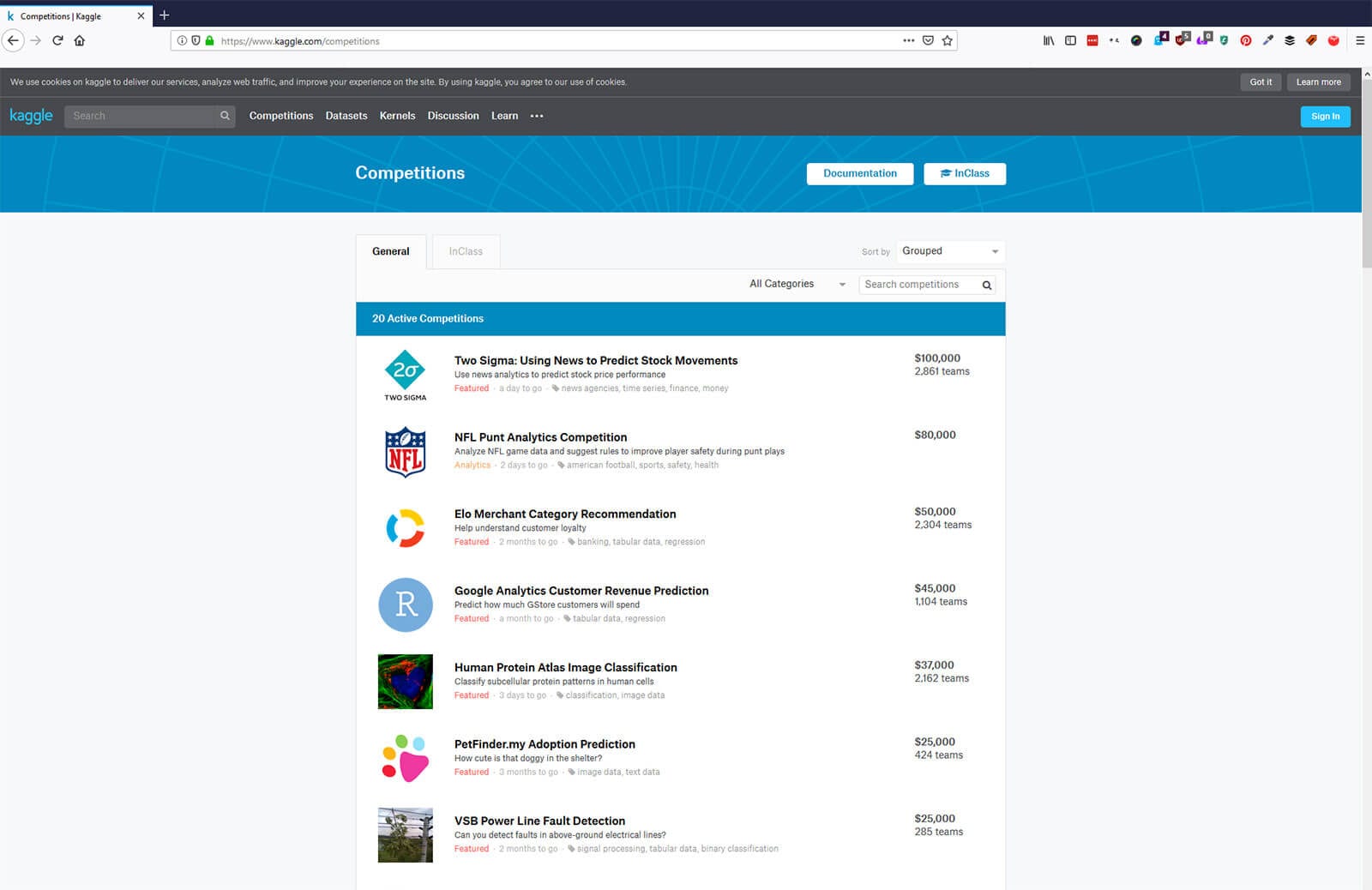
Task: Switch to the InClass tab
Action: point(466,251)
